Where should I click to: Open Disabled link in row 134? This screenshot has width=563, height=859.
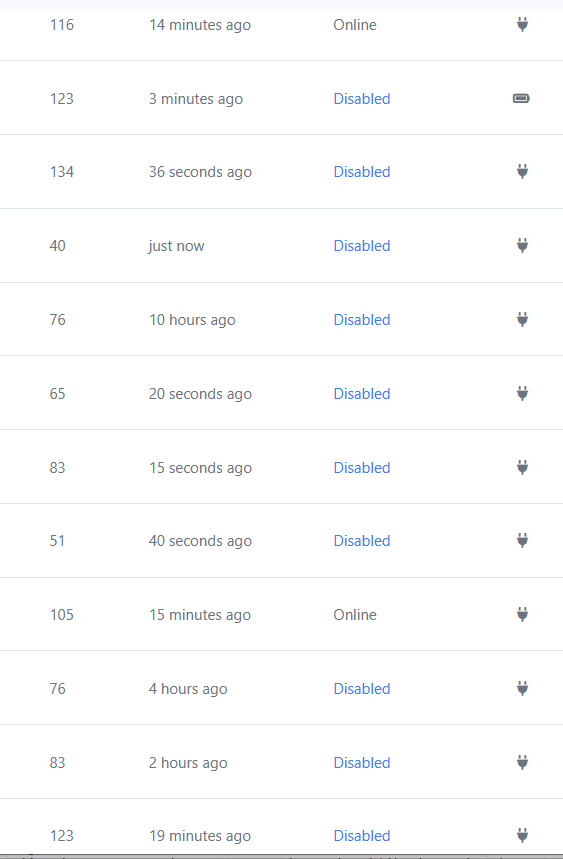pyautogui.click(x=361, y=171)
